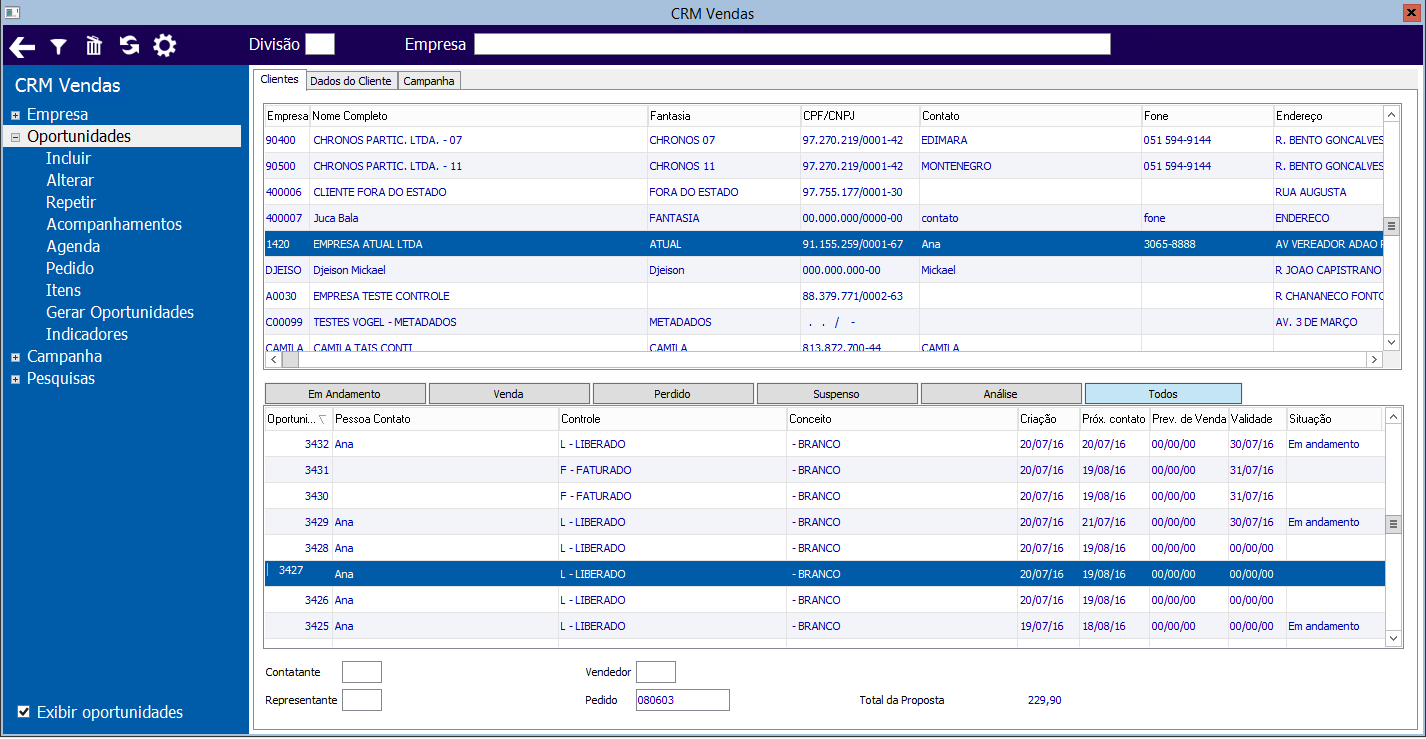Open the Campanha tab
Screen dimensions: 1426x739
pyautogui.click(x=429, y=81)
